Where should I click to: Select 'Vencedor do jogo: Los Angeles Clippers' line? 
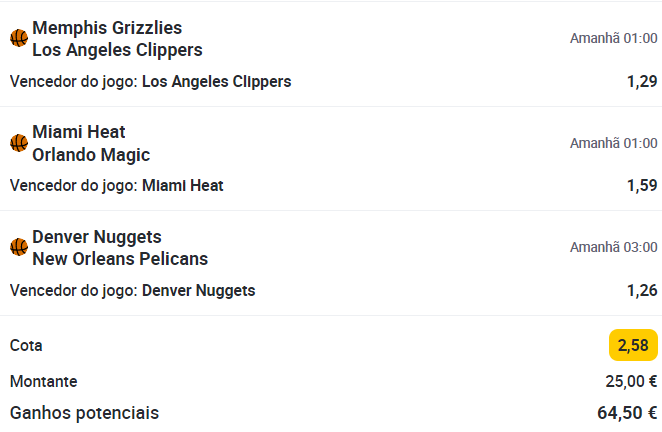tap(150, 81)
